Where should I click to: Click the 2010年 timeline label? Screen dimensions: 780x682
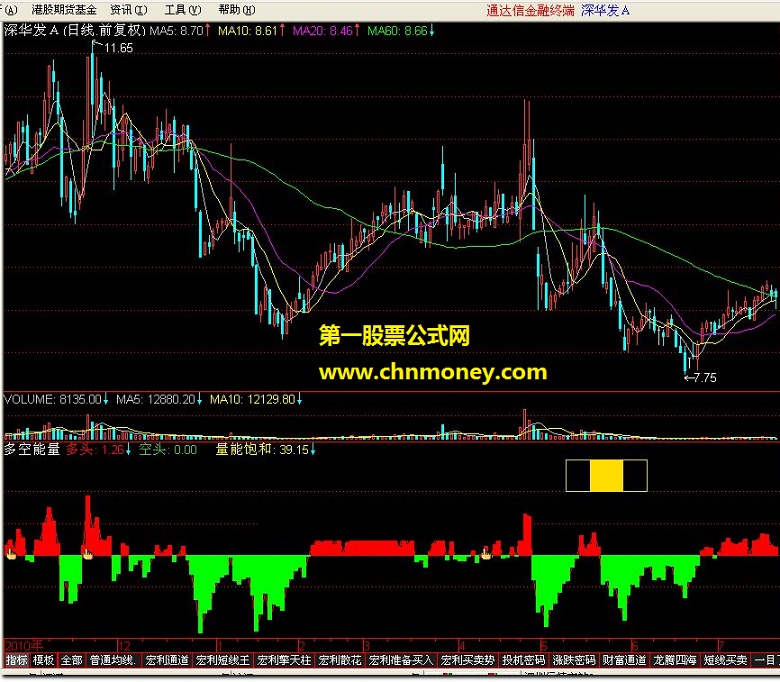(24, 646)
